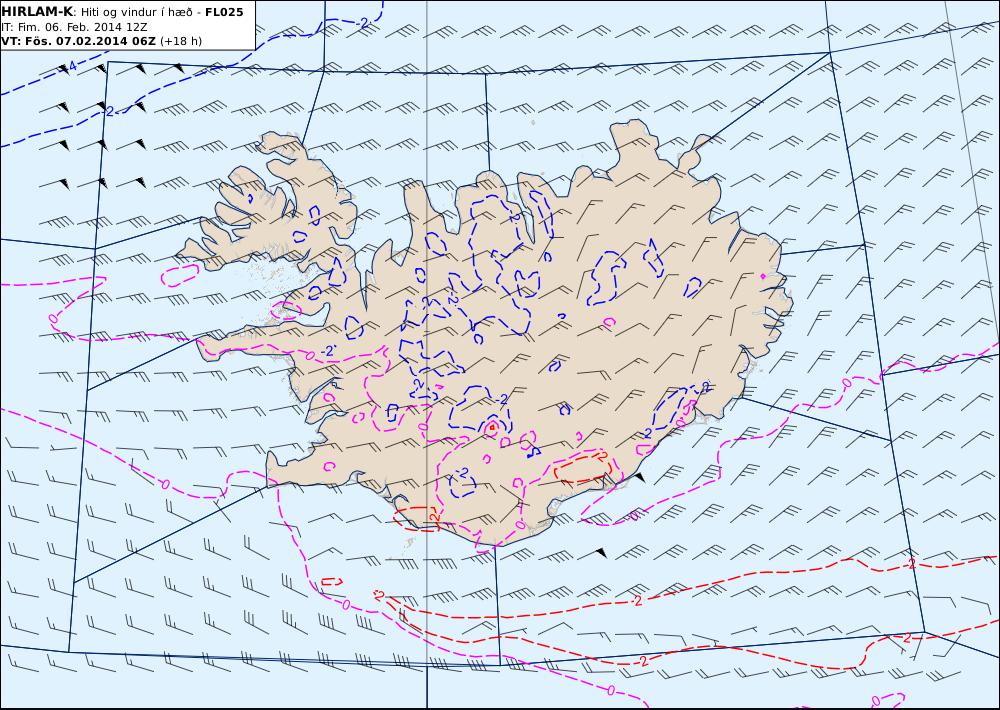This screenshot has width=1000, height=710.
Task: Click the blue '-4' isotherm label
Action: tap(69, 67)
